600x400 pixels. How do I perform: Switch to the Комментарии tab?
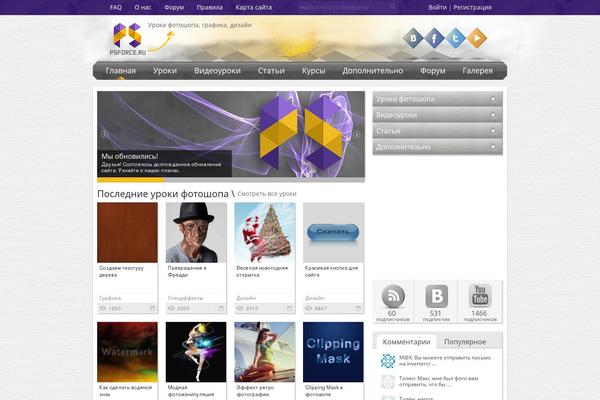tap(406, 342)
